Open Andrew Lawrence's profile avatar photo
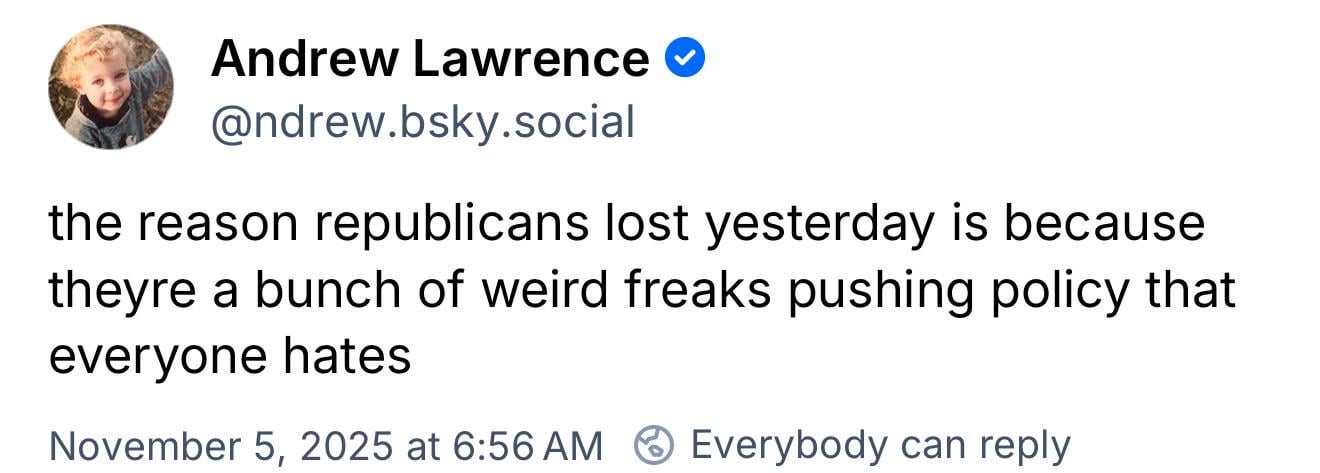This screenshot has width=1320, height=473. (x=110, y=87)
